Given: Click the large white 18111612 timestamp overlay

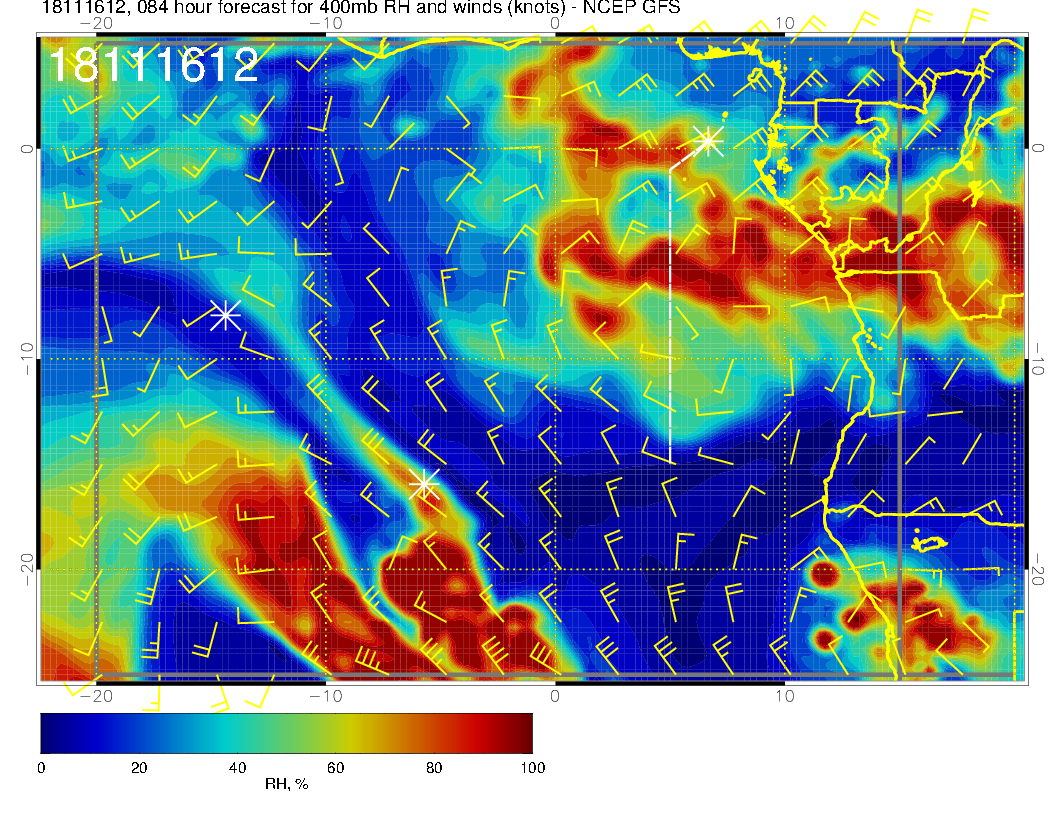Looking at the screenshot, I should tap(154, 65).
